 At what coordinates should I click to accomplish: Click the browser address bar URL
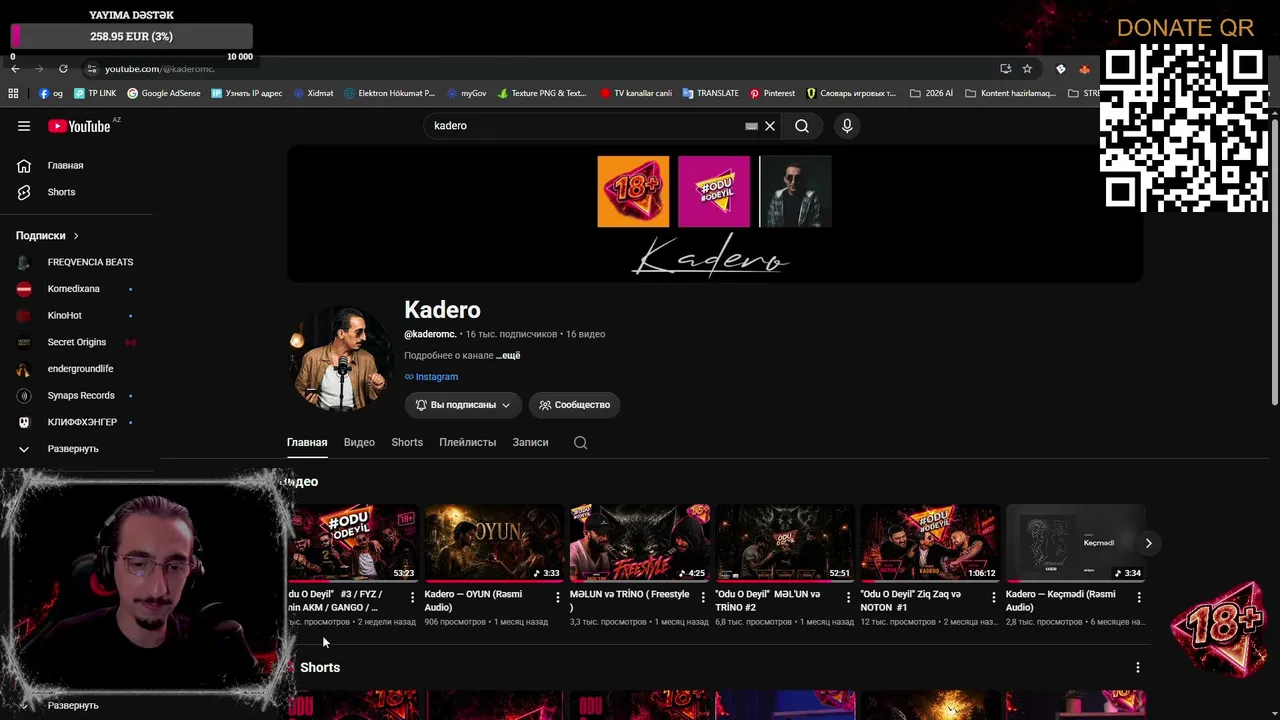pos(160,69)
